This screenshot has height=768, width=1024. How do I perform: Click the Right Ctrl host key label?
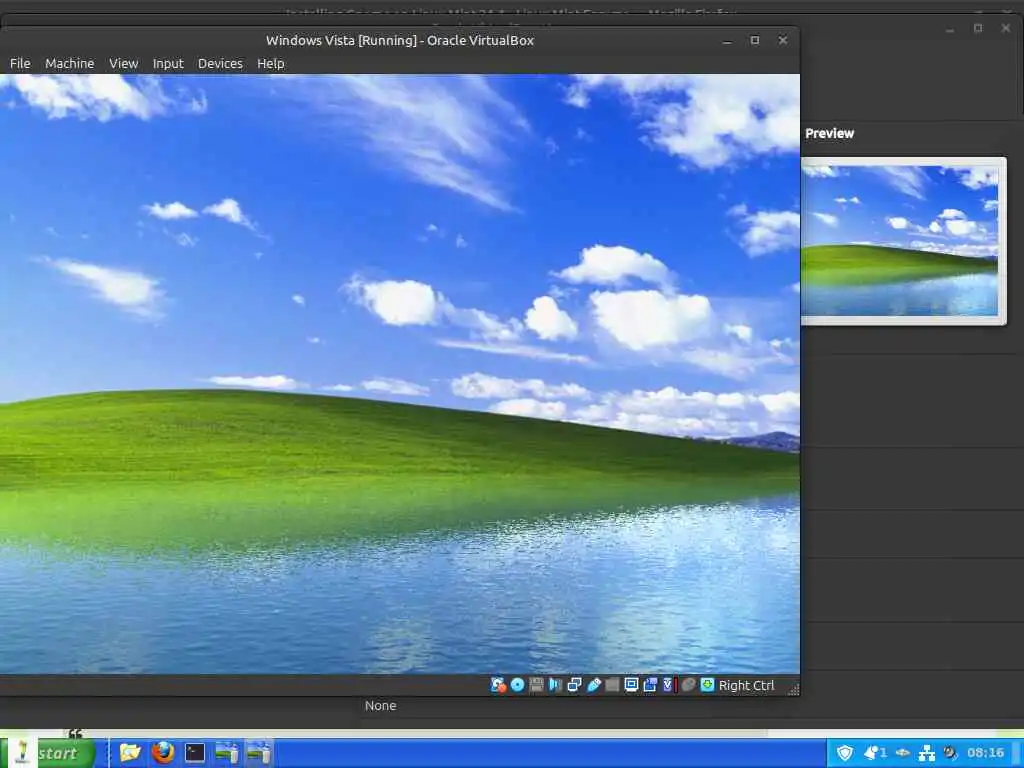[x=746, y=686]
